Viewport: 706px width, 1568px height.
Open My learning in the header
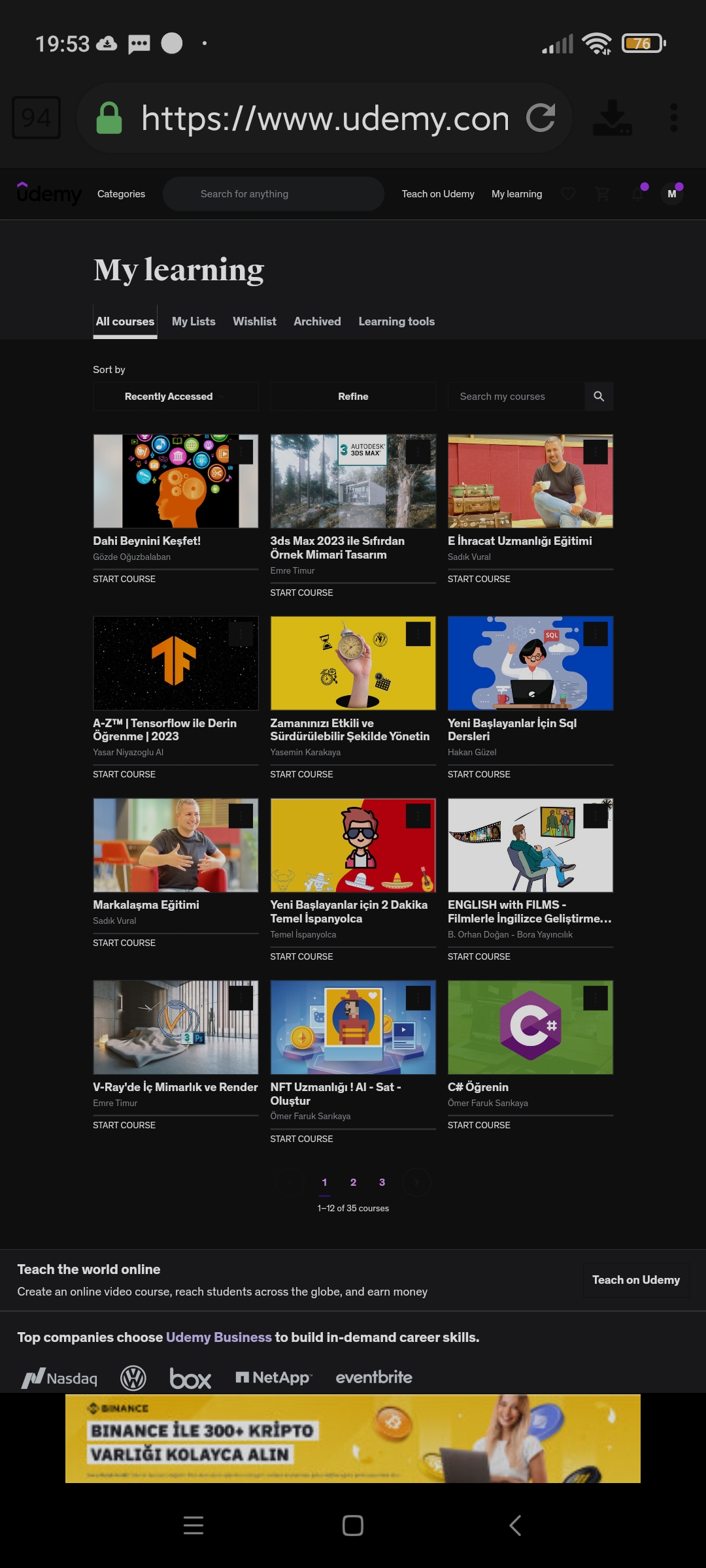tap(516, 194)
